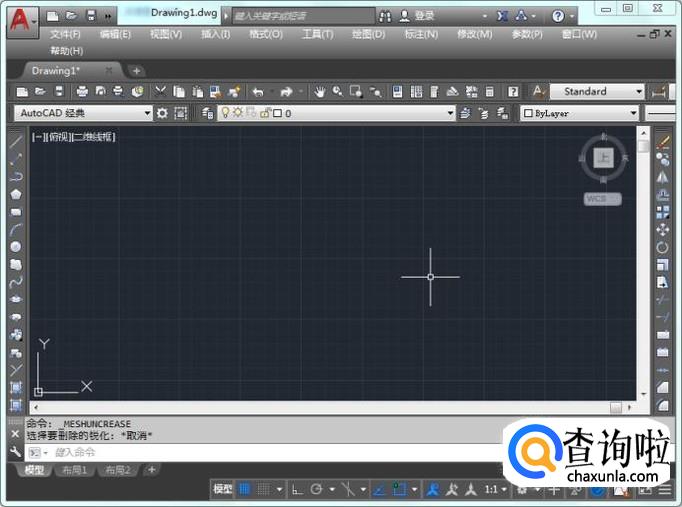Click the WCS button under ViewCube
This screenshot has height=507, width=682.
[602, 199]
